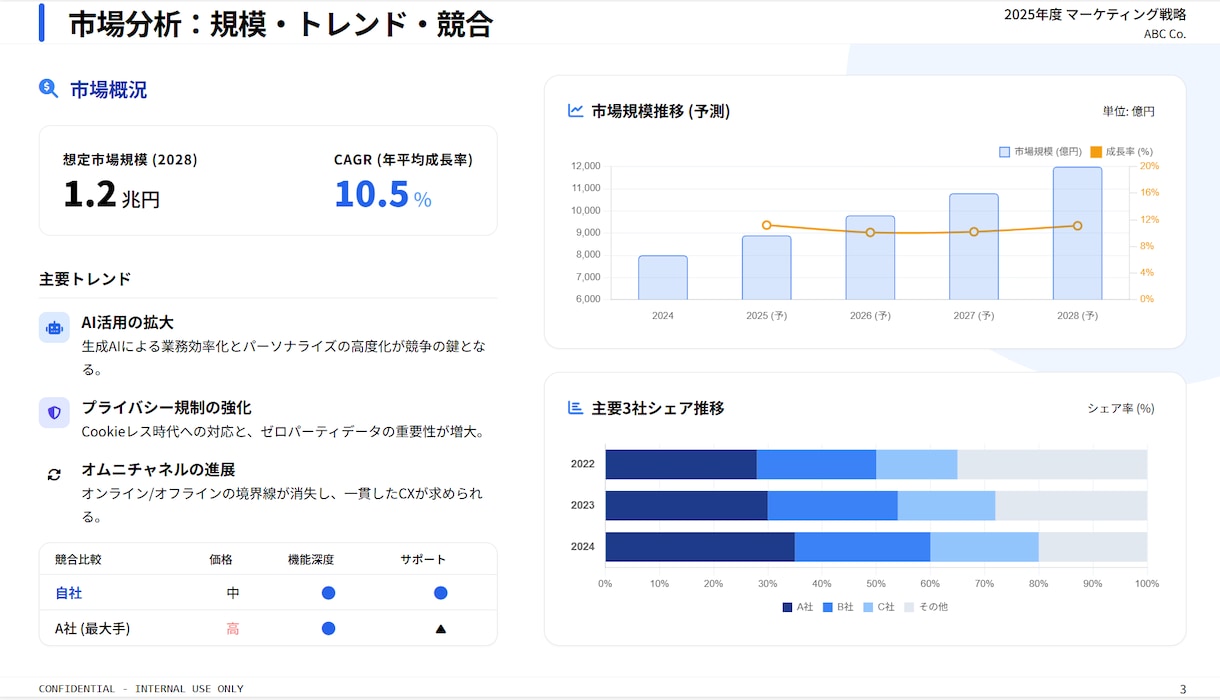Click the 単位: 億円 unit label
Viewport: 1220px width, 700px height.
[x=1129, y=111]
